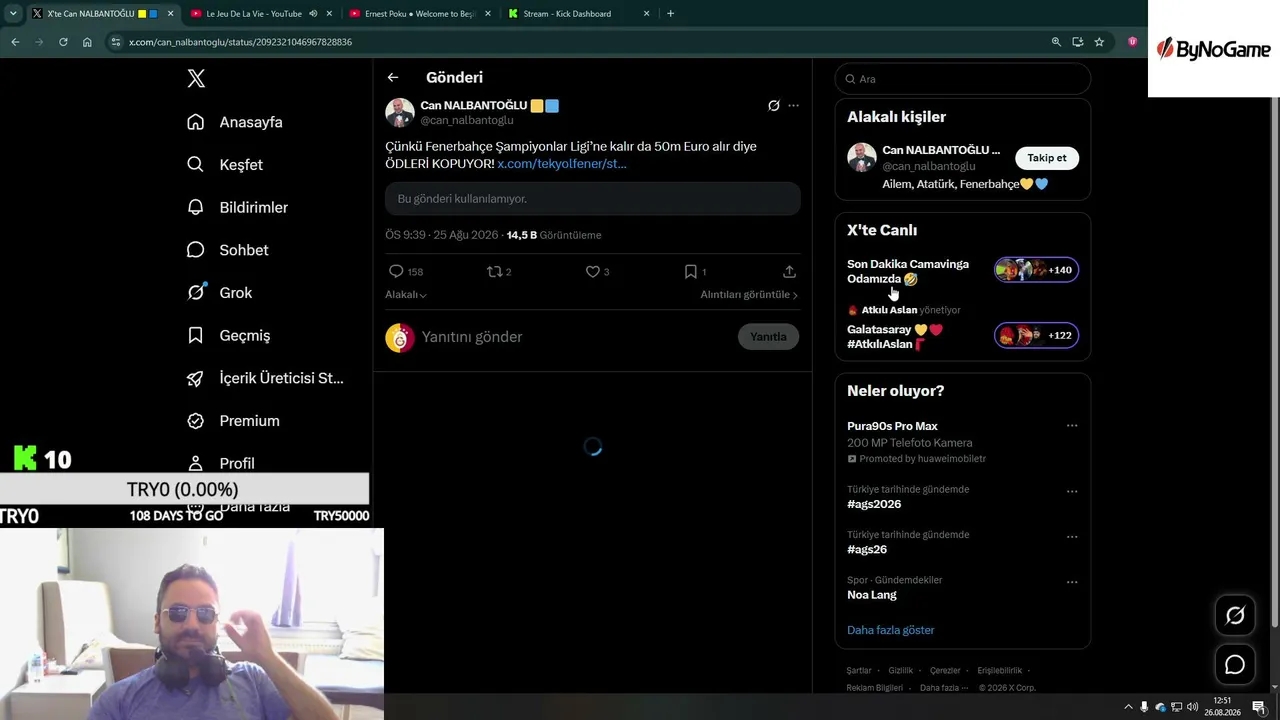This screenshot has width=1280, height=720.
Task: Open Windows notification center icon
Action: (x=1259, y=707)
